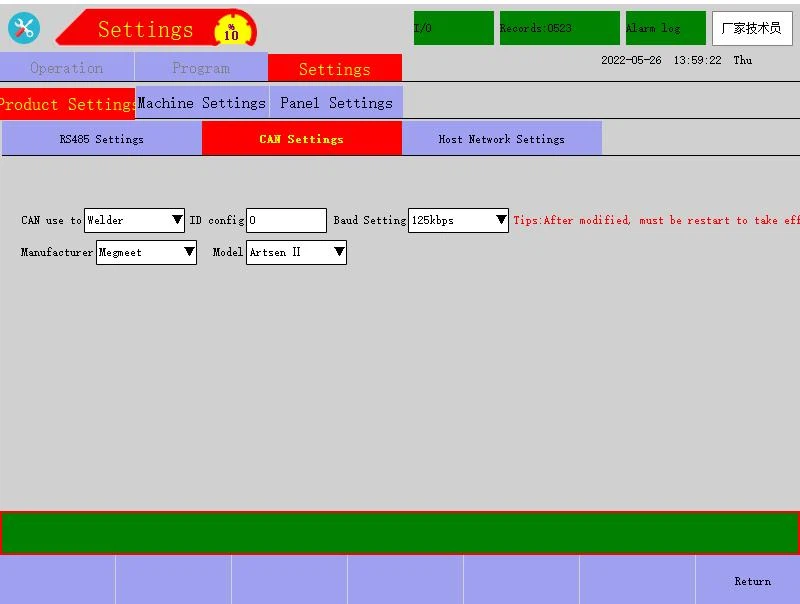Select the Product Settings tab
Image resolution: width=800 pixels, height=604 pixels.
point(67,104)
